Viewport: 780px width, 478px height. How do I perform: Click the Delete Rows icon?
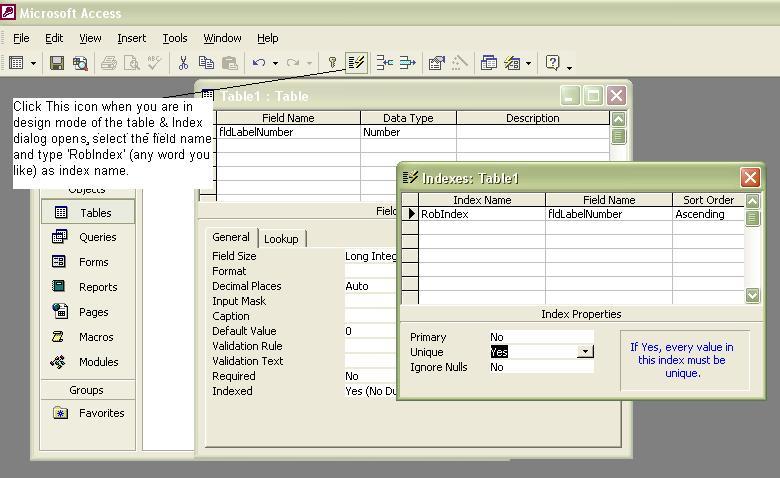[x=408, y=63]
